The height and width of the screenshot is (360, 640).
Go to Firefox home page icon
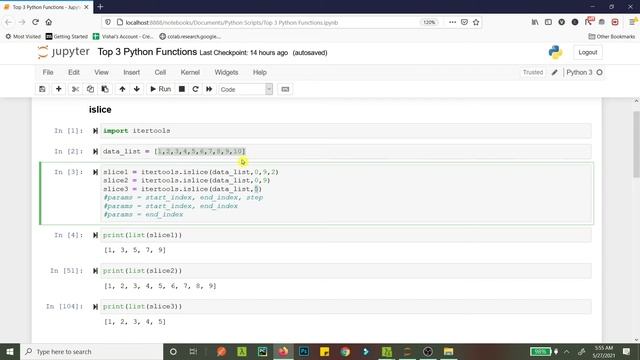(x=49, y=22)
